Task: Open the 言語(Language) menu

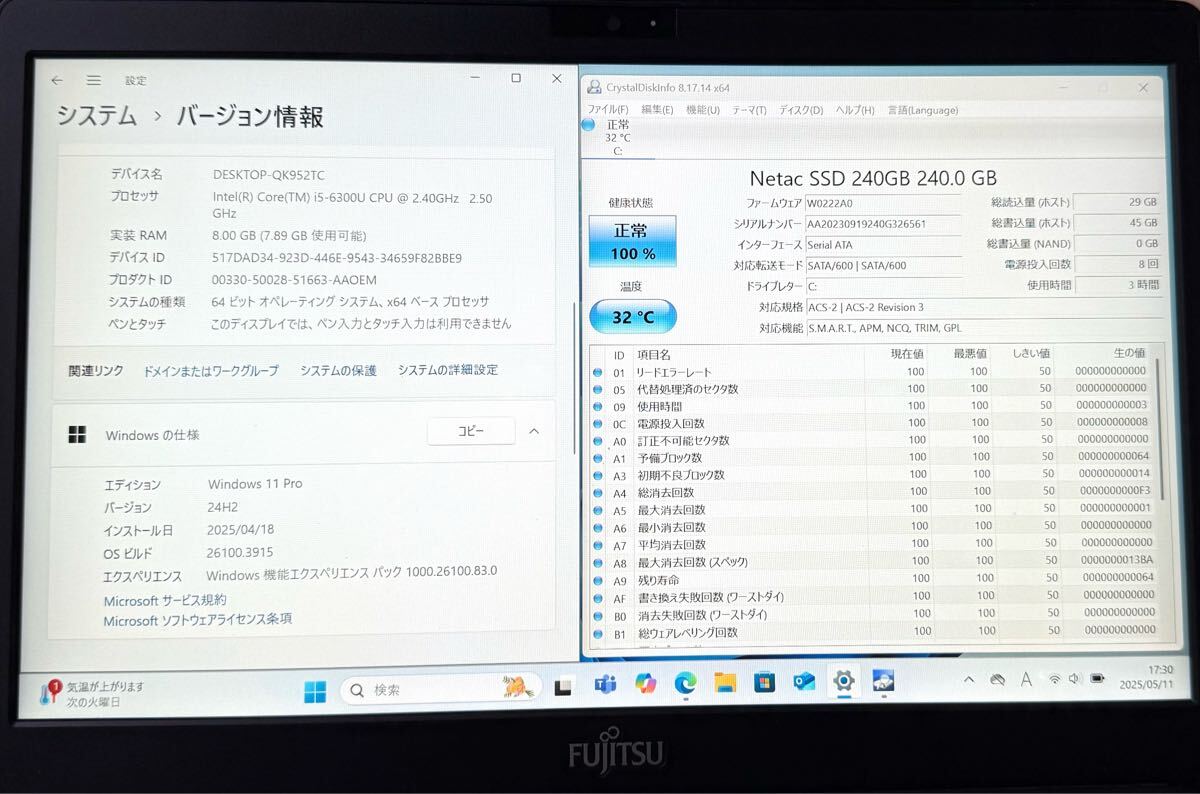Action: pos(923,110)
